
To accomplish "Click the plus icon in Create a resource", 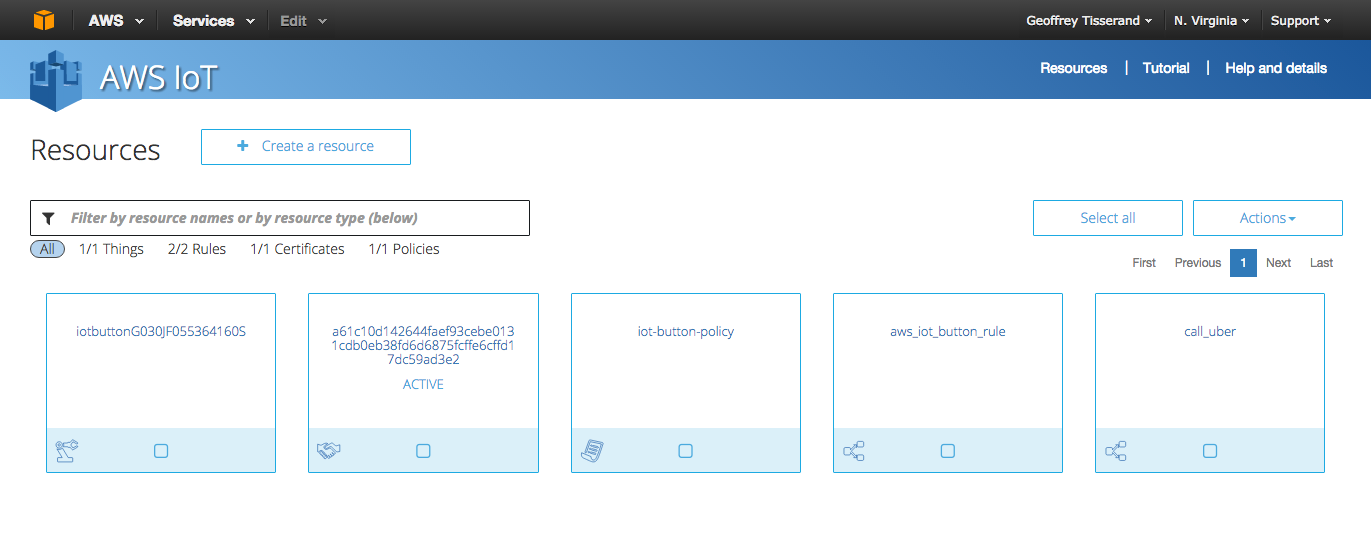I will pyautogui.click(x=243, y=146).
